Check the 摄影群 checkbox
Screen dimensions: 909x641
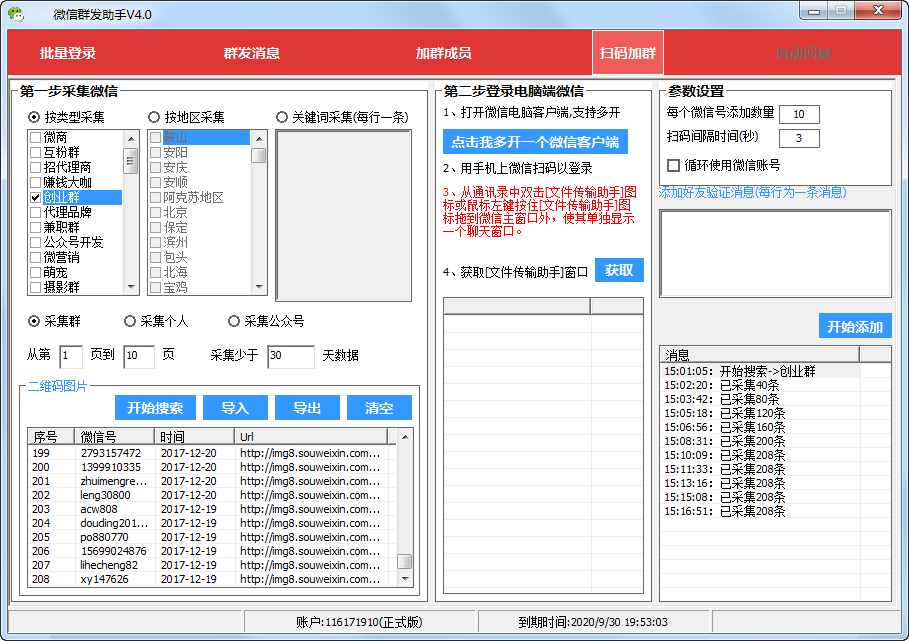[x=35, y=287]
